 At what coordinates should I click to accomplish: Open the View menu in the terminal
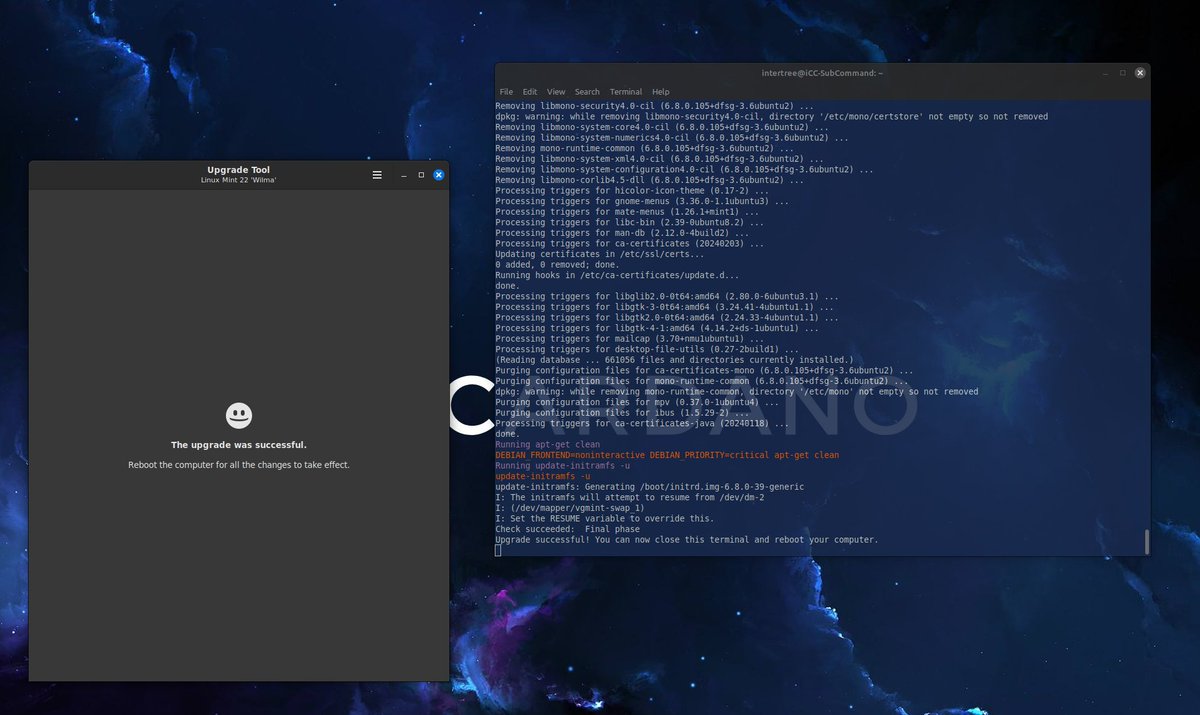(556, 91)
